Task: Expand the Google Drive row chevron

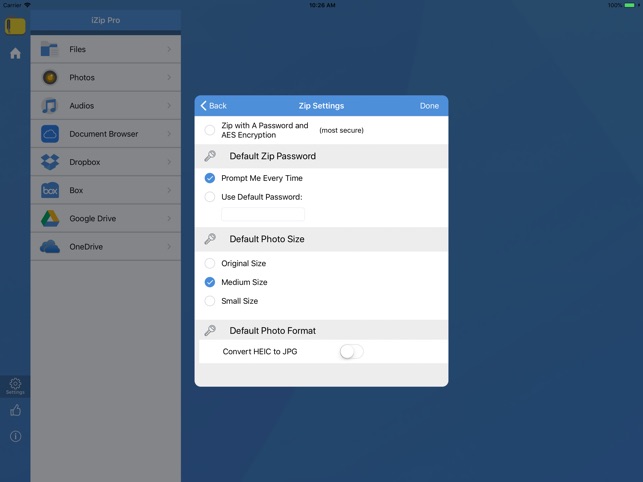Action: pos(169,219)
